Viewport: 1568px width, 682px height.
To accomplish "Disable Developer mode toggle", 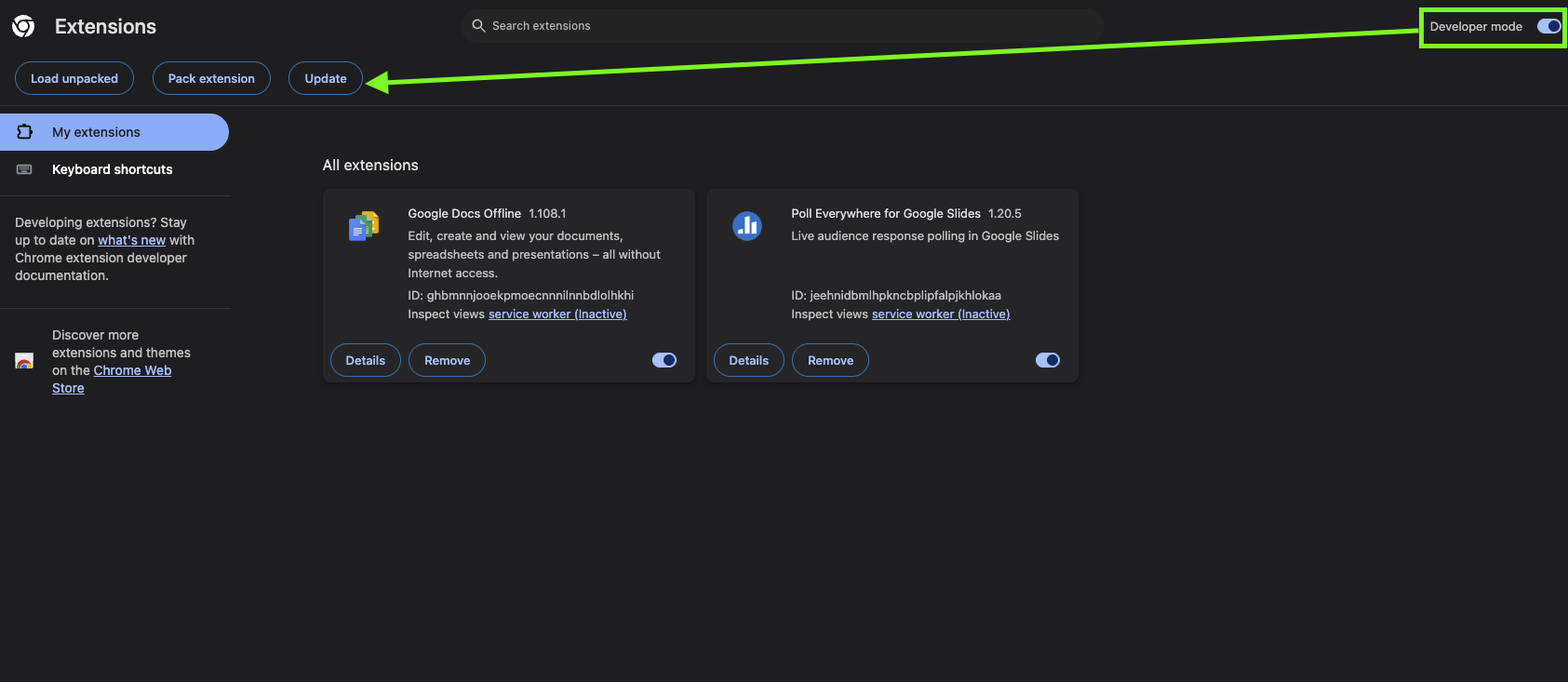I will (1548, 26).
